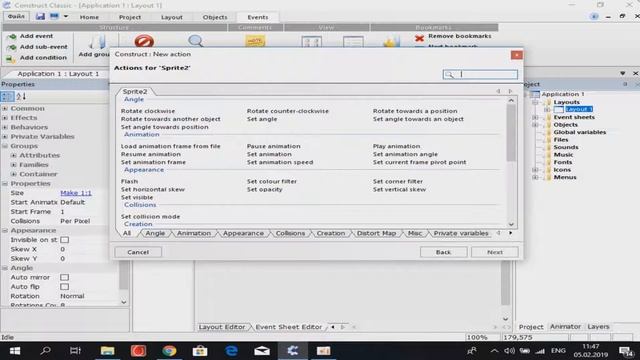Screen dimensions: 640x360
Task: Expand the Container subgroup
Action: coord(13,174)
